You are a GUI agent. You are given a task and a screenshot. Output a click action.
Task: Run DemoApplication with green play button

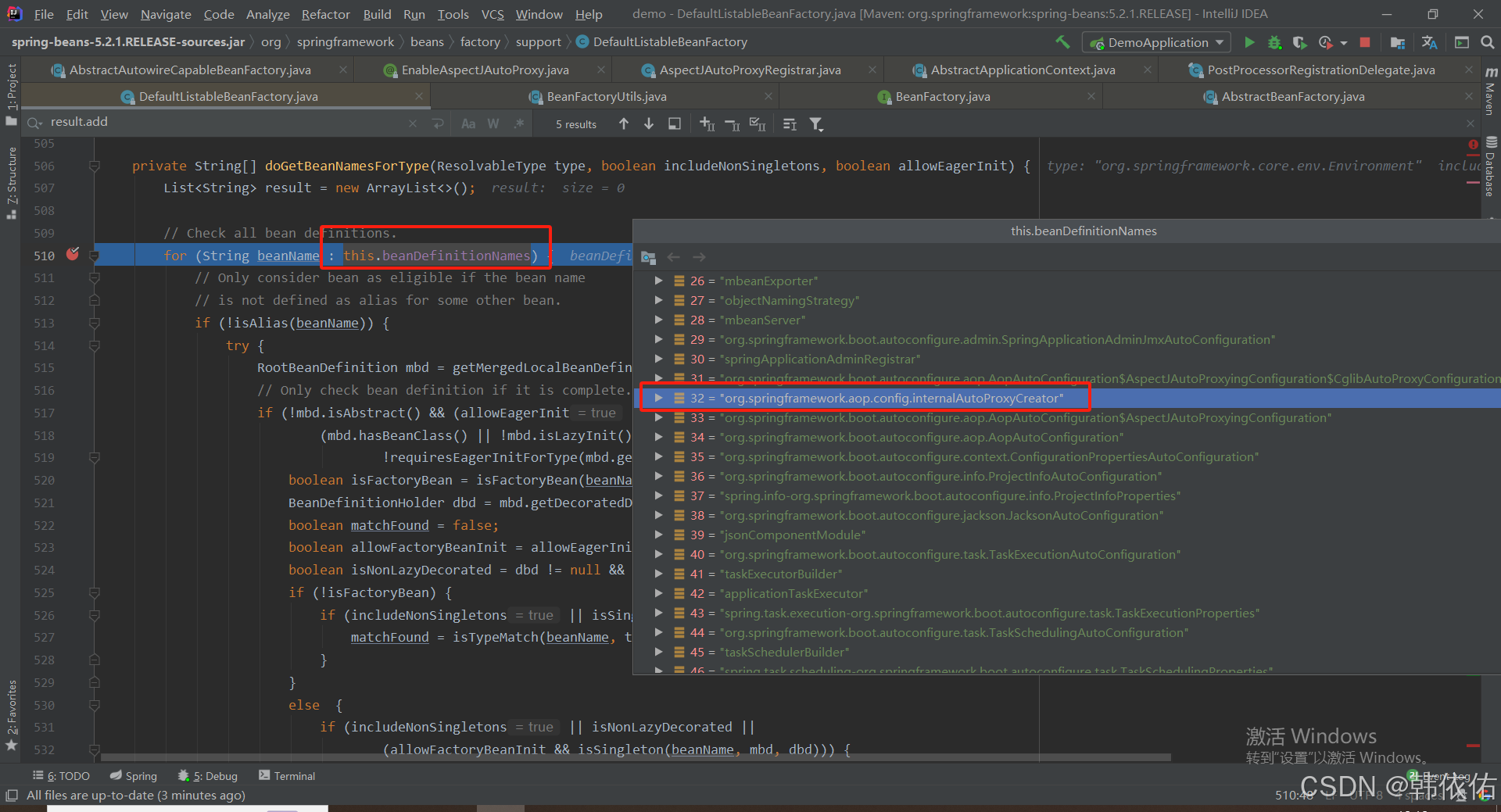[1249, 42]
